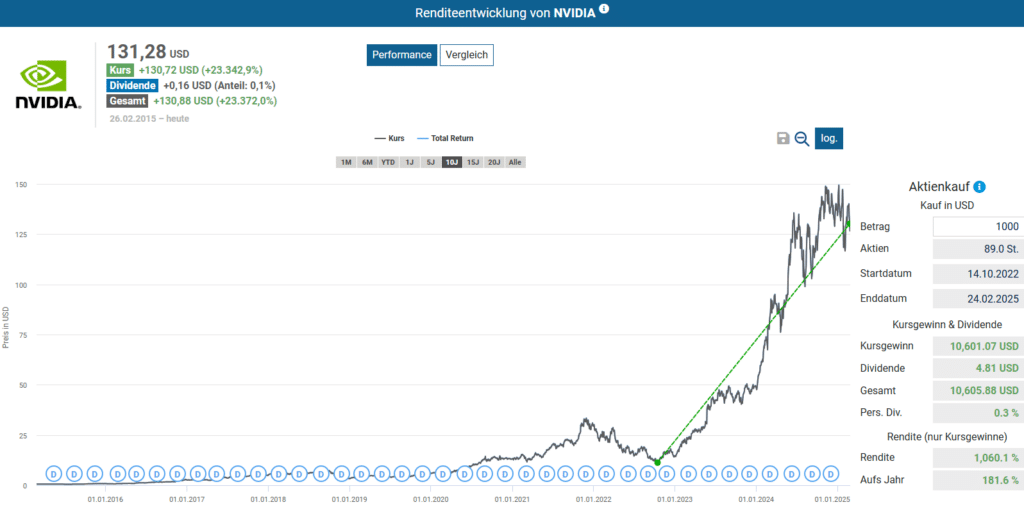Click the Aufs Jahr value 181.6 %

pyautogui.click(x=978, y=480)
